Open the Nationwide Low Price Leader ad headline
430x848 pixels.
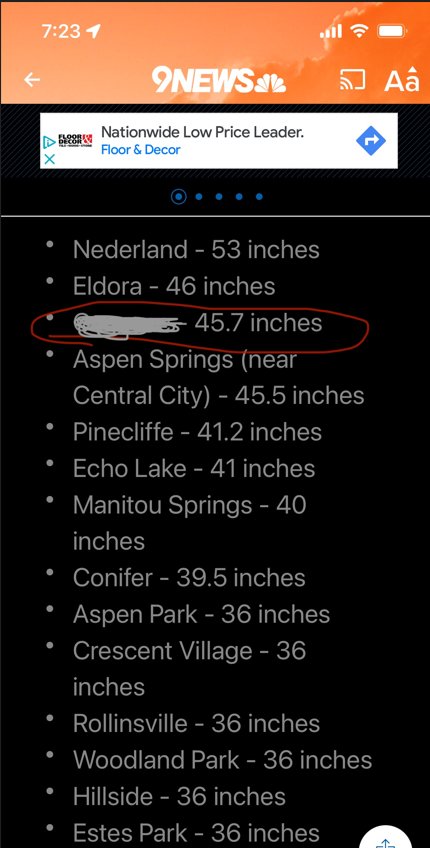tap(202, 131)
